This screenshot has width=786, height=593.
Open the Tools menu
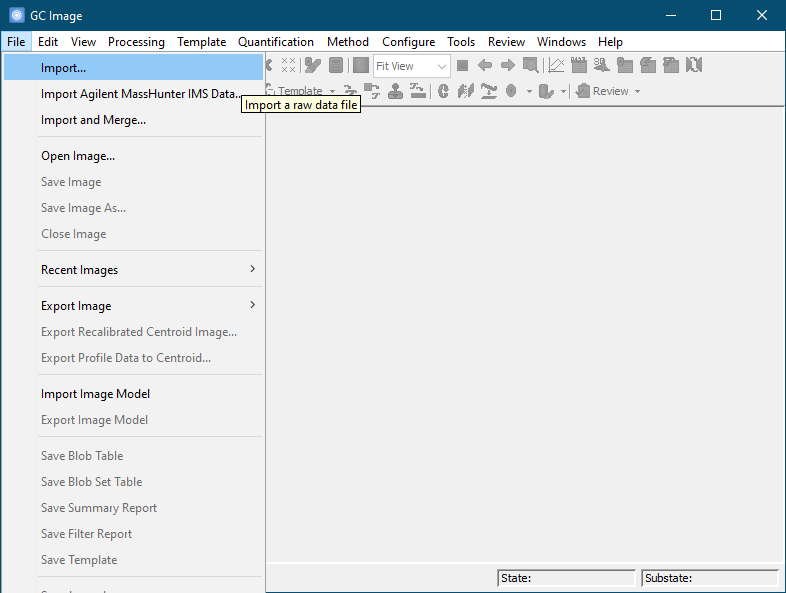(x=461, y=42)
